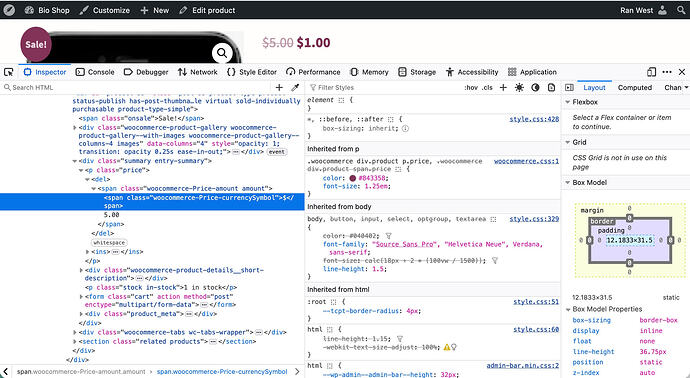
Task: Collapse the Box Model section
Action: coord(568,182)
